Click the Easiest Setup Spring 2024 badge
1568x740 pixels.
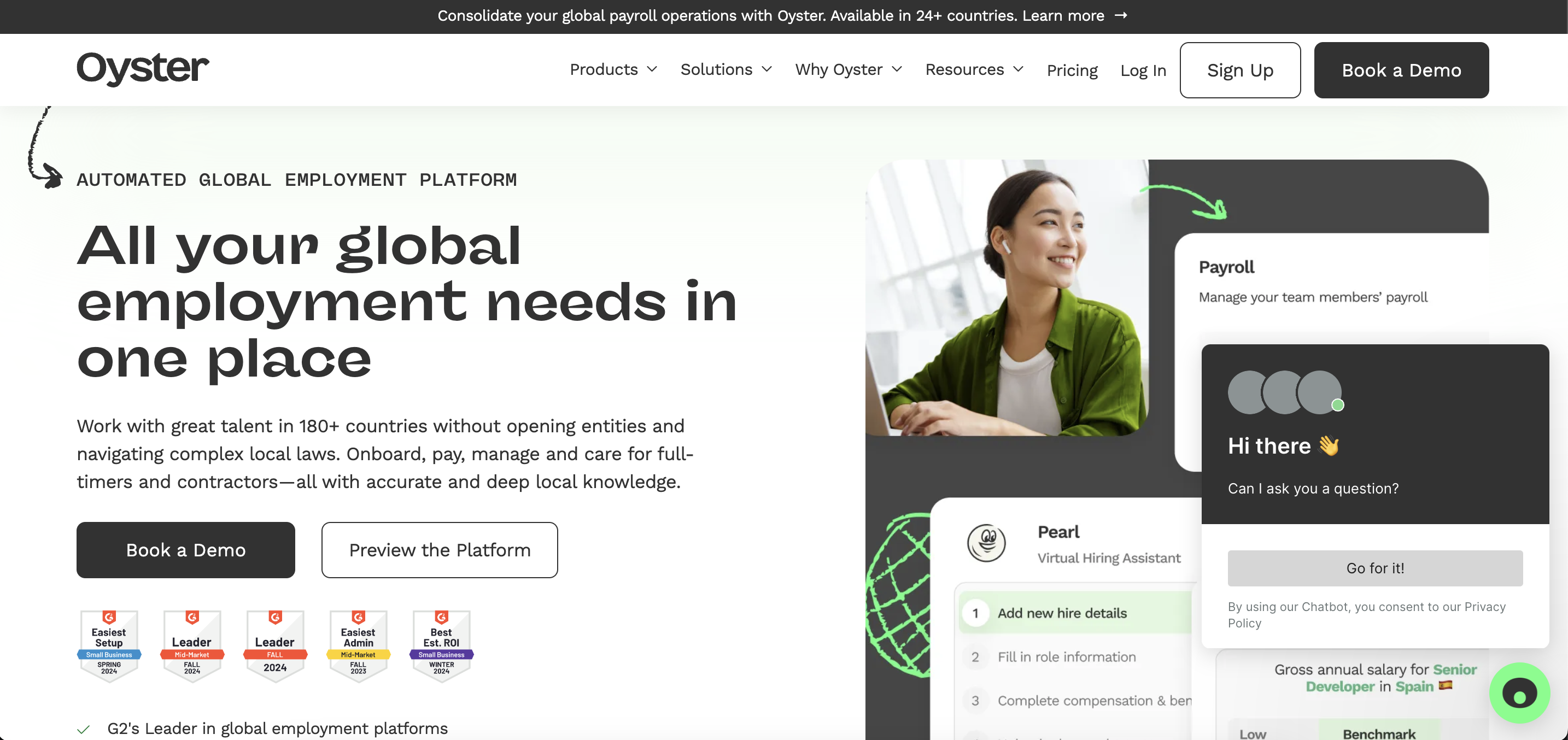(x=109, y=645)
